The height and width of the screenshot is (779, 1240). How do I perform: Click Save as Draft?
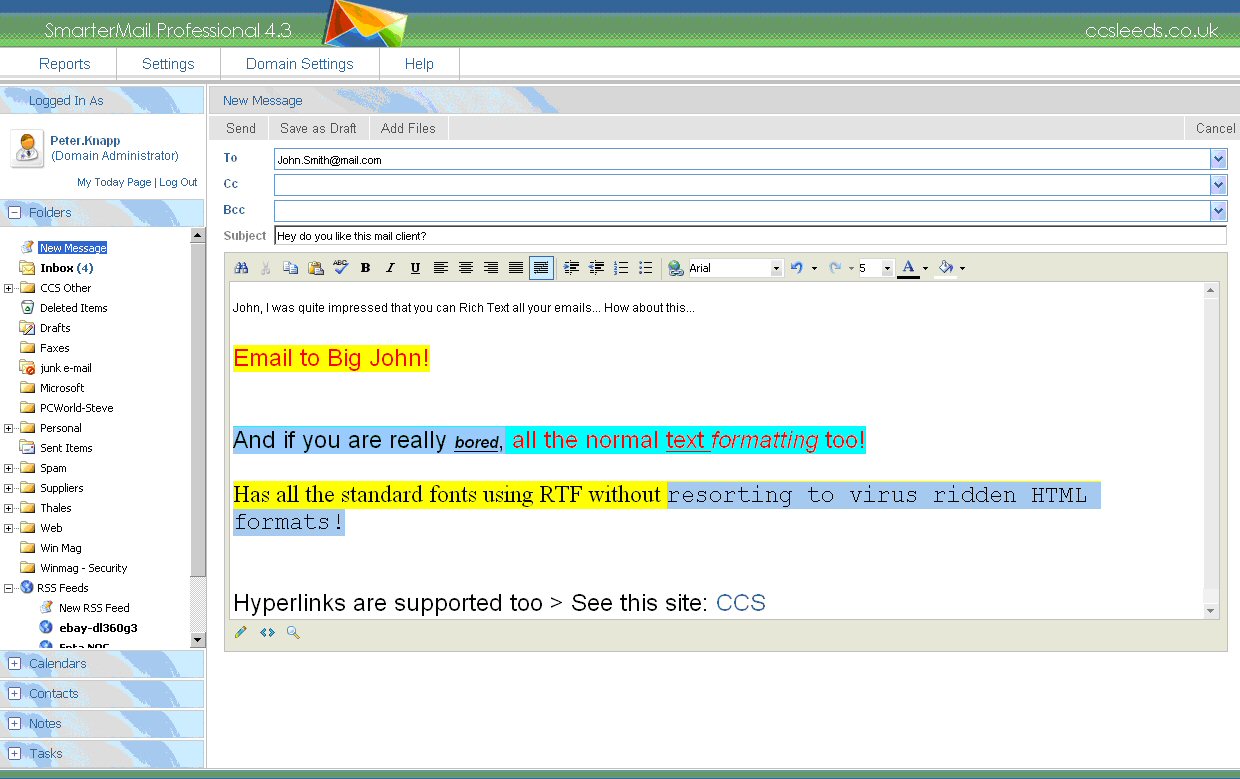point(318,128)
